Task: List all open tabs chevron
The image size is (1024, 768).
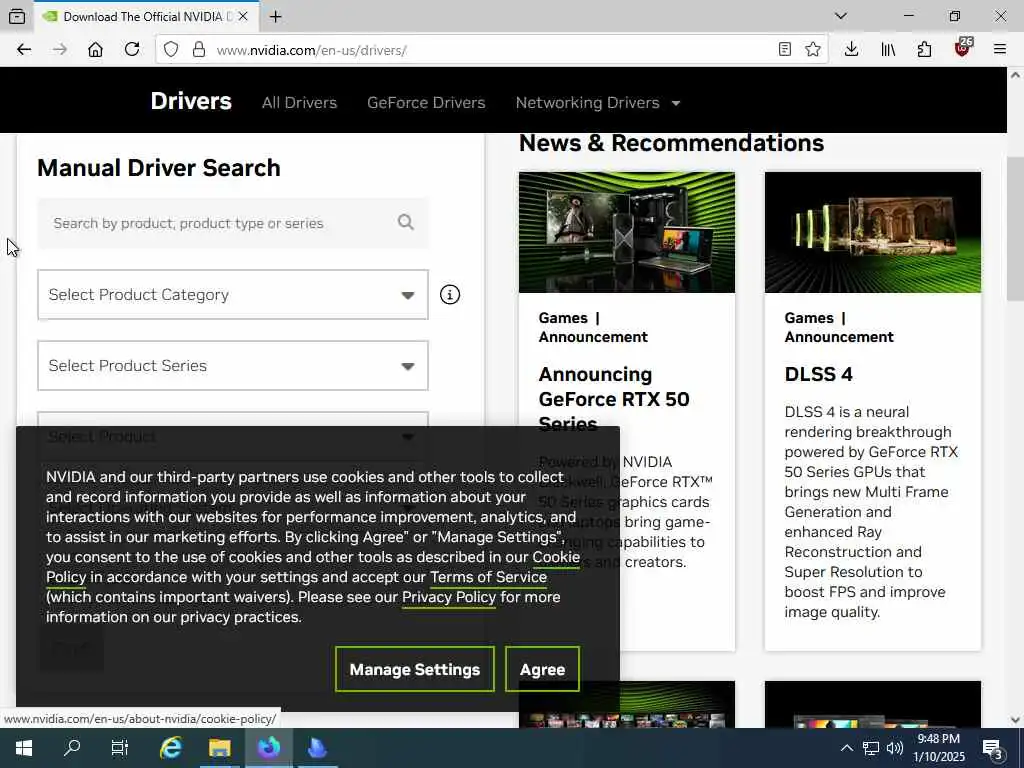Action: click(841, 16)
